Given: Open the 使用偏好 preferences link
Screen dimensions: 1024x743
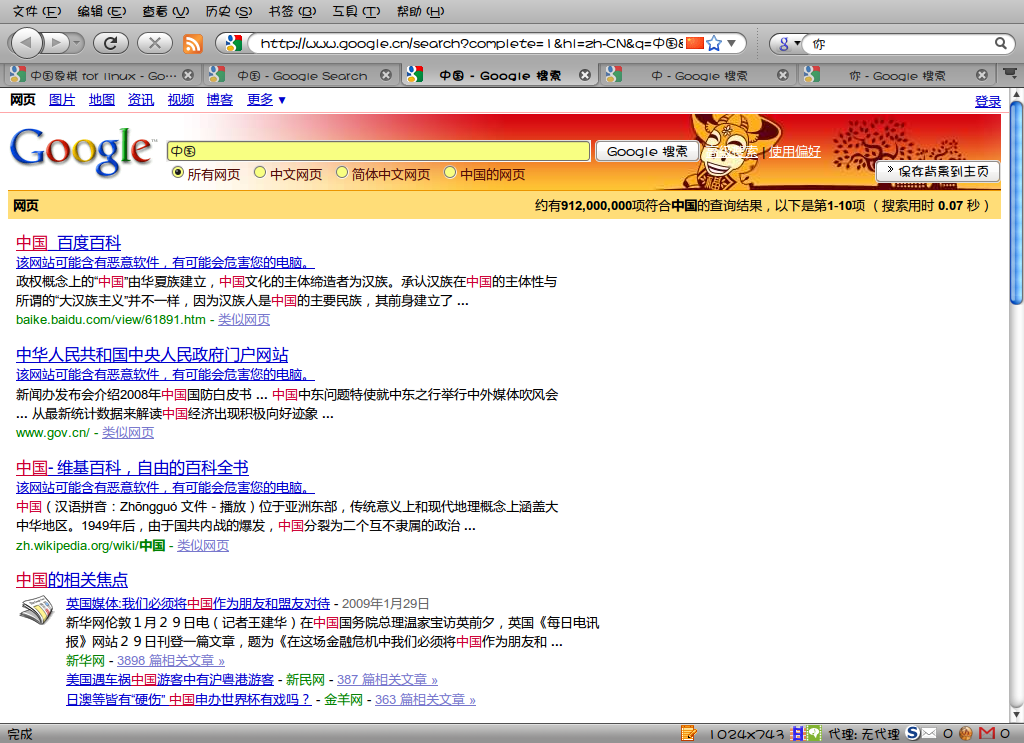Looking at the screenshot, I should 795,151.
